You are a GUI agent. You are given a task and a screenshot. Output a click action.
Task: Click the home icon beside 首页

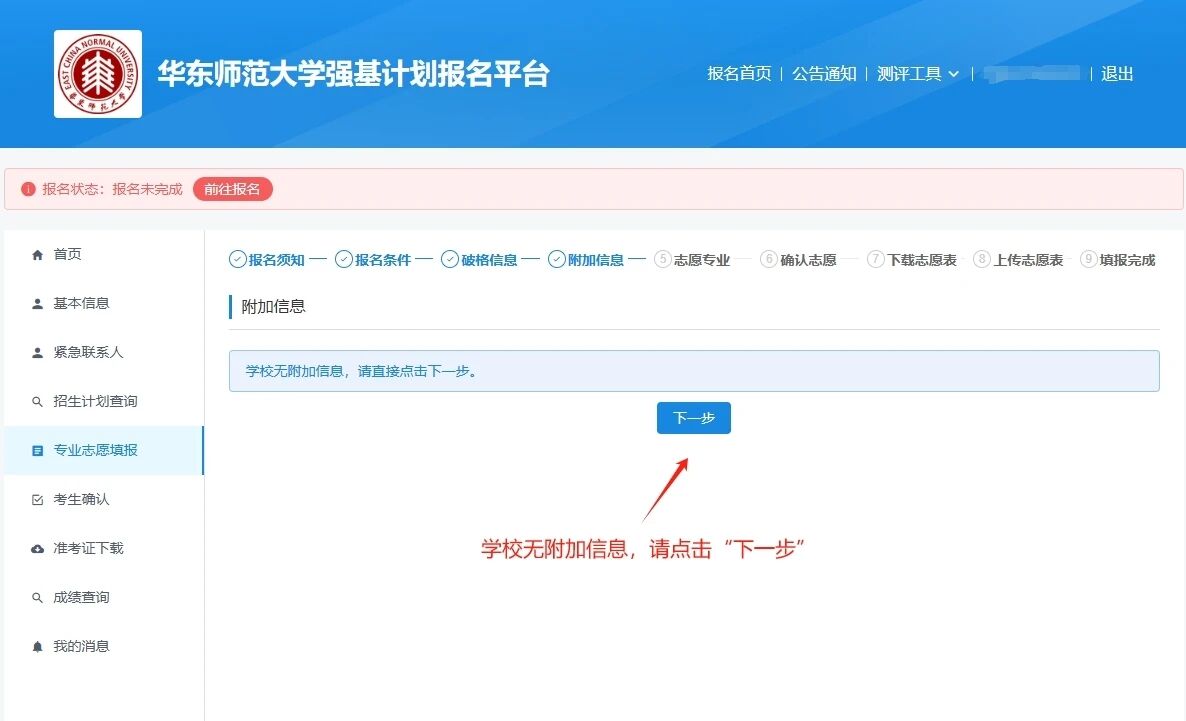click(x=38, y=255)
